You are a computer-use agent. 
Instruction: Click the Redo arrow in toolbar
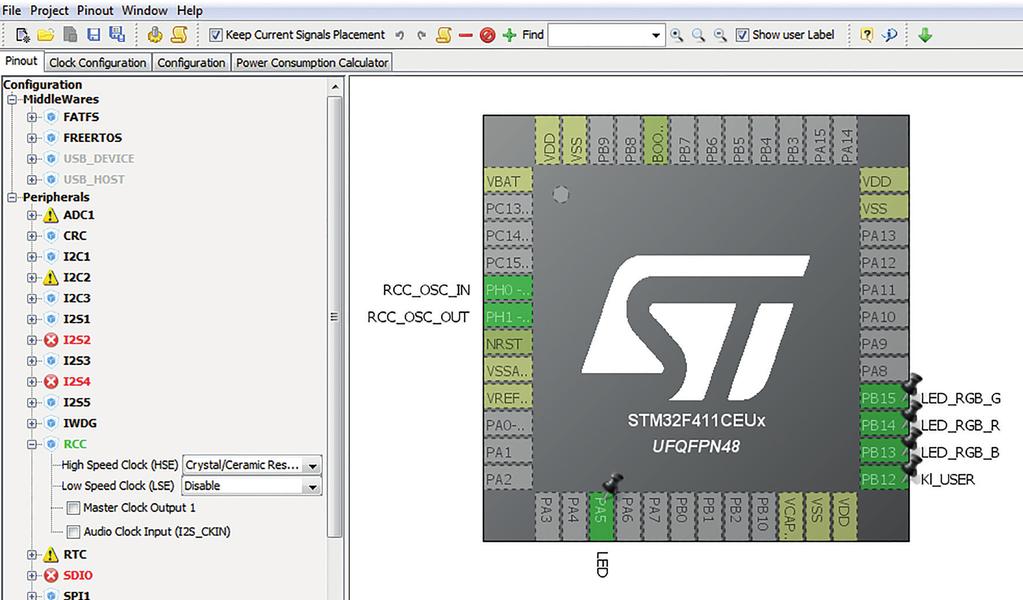(421, 35)
